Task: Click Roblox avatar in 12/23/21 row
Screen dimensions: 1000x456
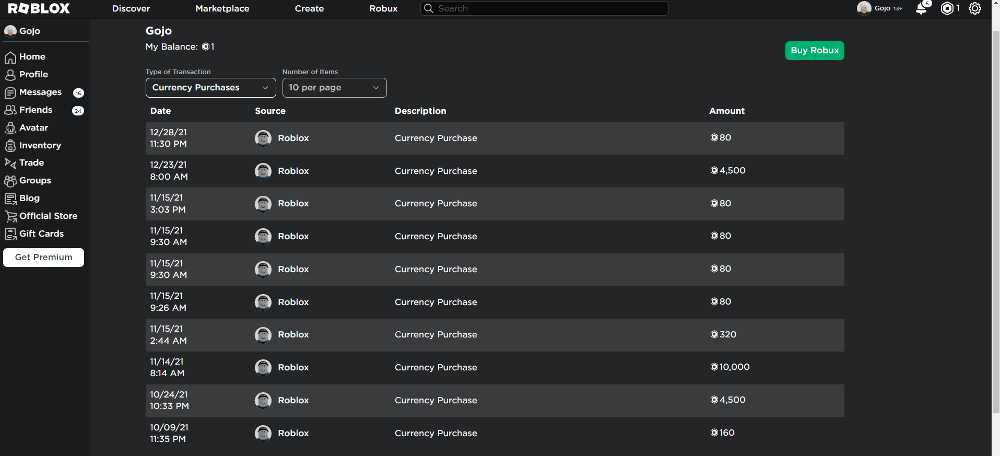Action: tap(263, 171)
